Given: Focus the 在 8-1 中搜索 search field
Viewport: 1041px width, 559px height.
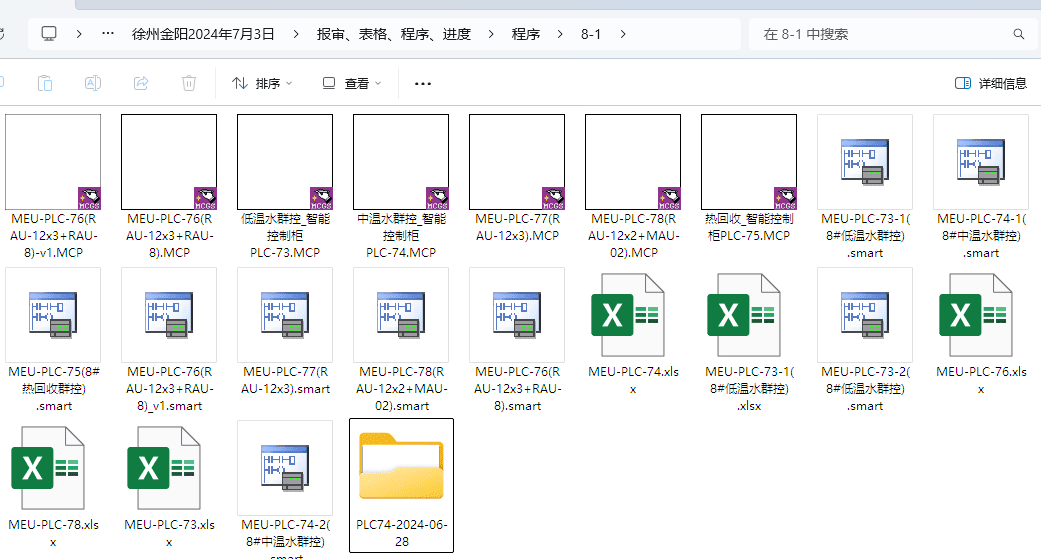Looking at the screenshot, I should [x=892, y=34].
